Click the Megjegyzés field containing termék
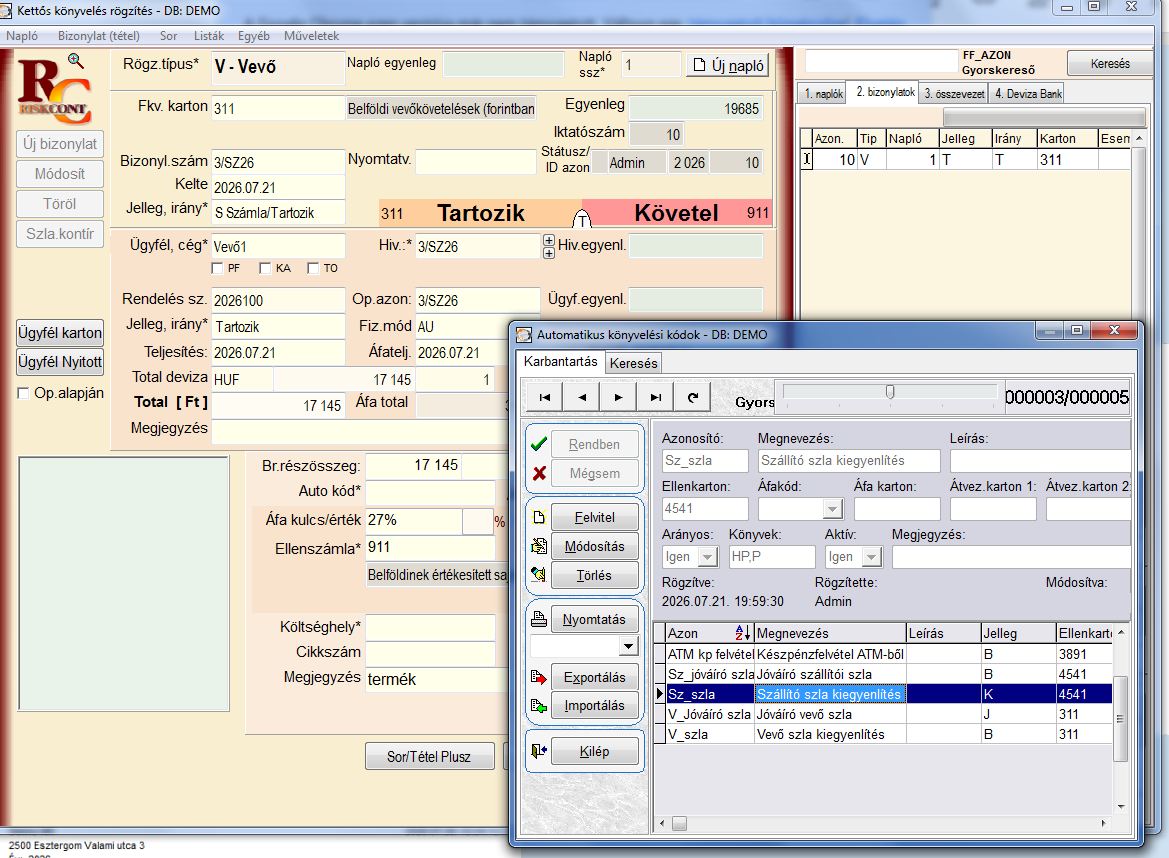The height and width of the screenshot is (858, 1169). pos(437,679)
